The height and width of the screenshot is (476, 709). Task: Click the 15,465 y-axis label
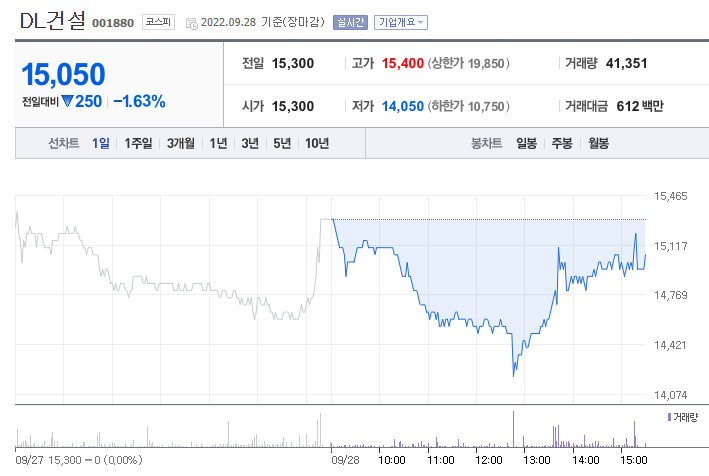[x=671, y=196]
